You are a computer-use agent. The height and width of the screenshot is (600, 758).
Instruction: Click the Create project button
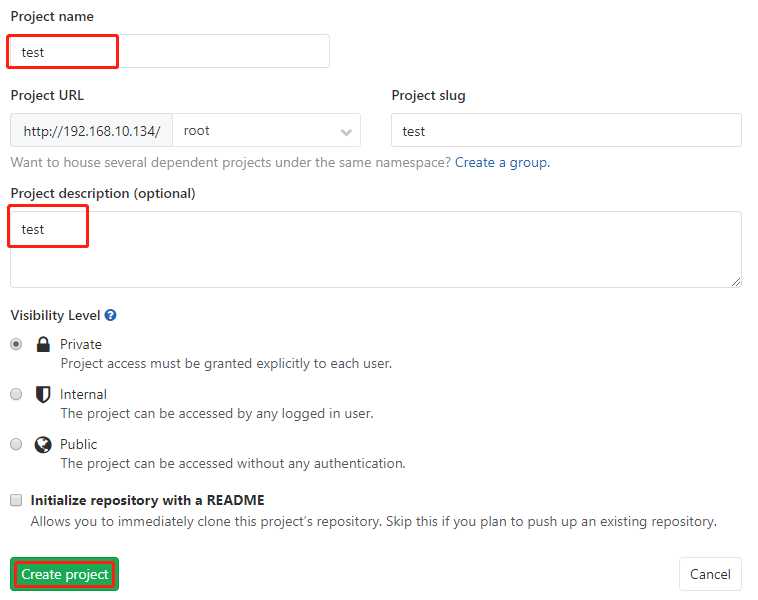click(x=64, y=574)
